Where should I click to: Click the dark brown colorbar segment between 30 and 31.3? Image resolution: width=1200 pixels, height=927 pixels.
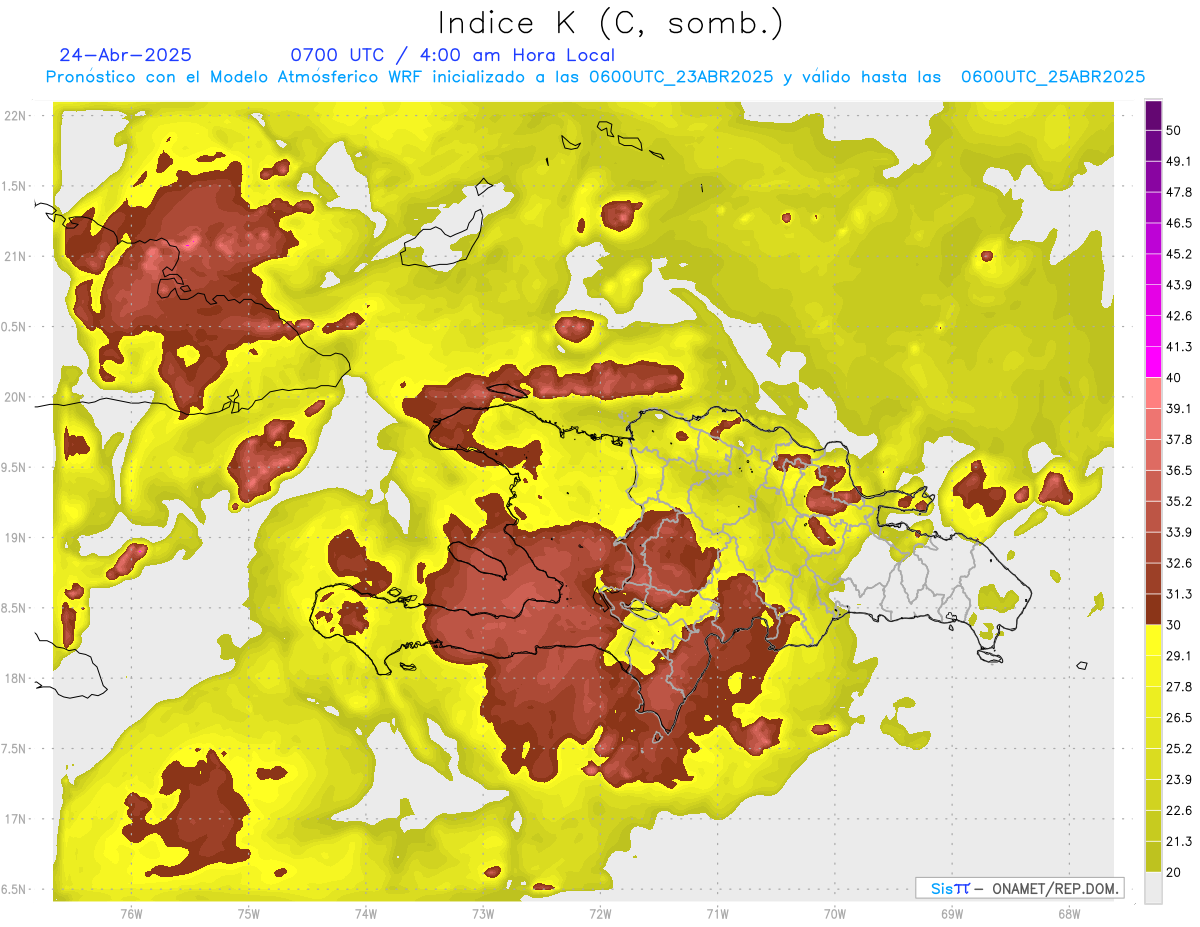(1153, 609)
